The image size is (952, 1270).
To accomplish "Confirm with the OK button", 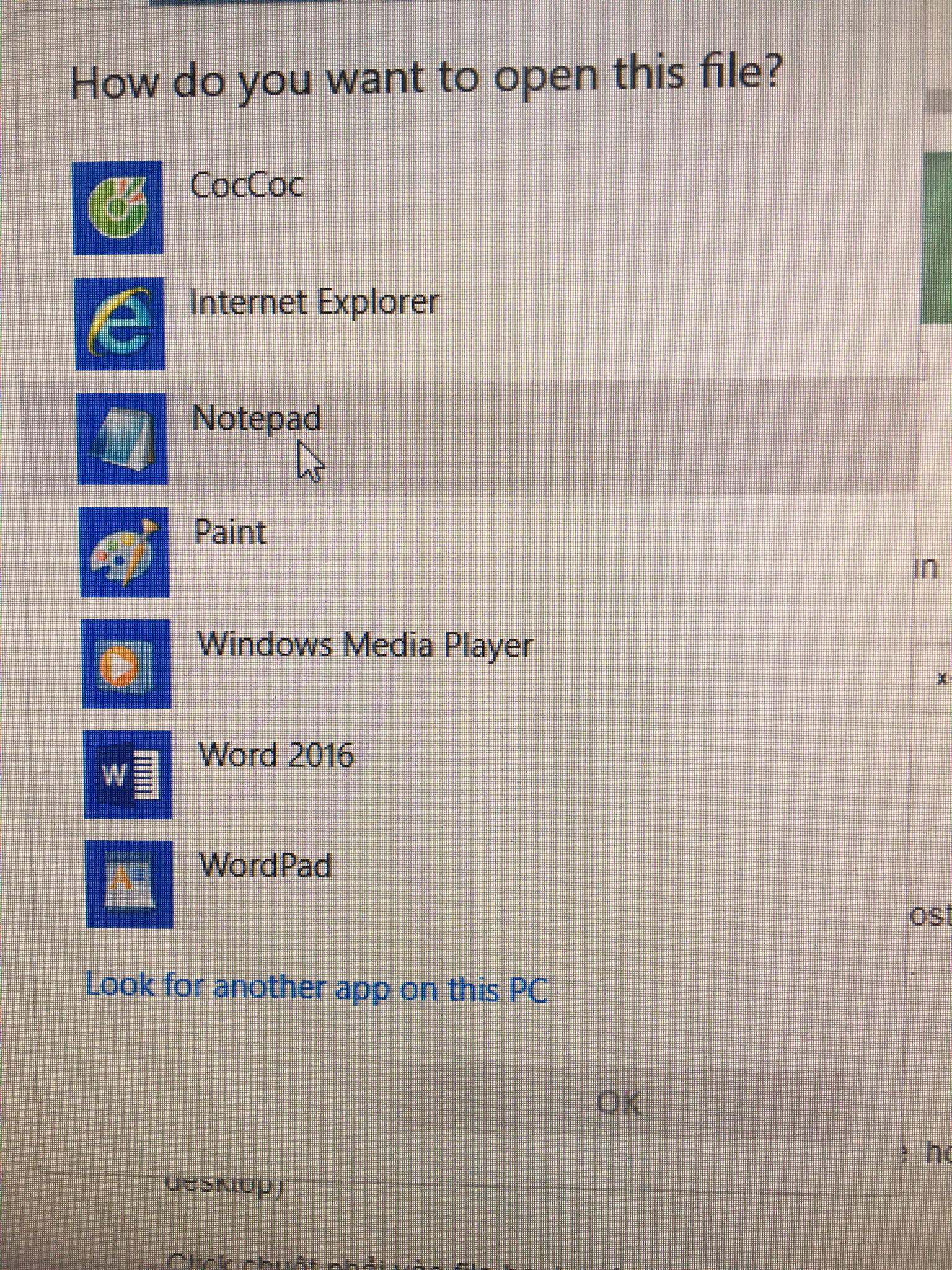I will (x=626, y=1103).
